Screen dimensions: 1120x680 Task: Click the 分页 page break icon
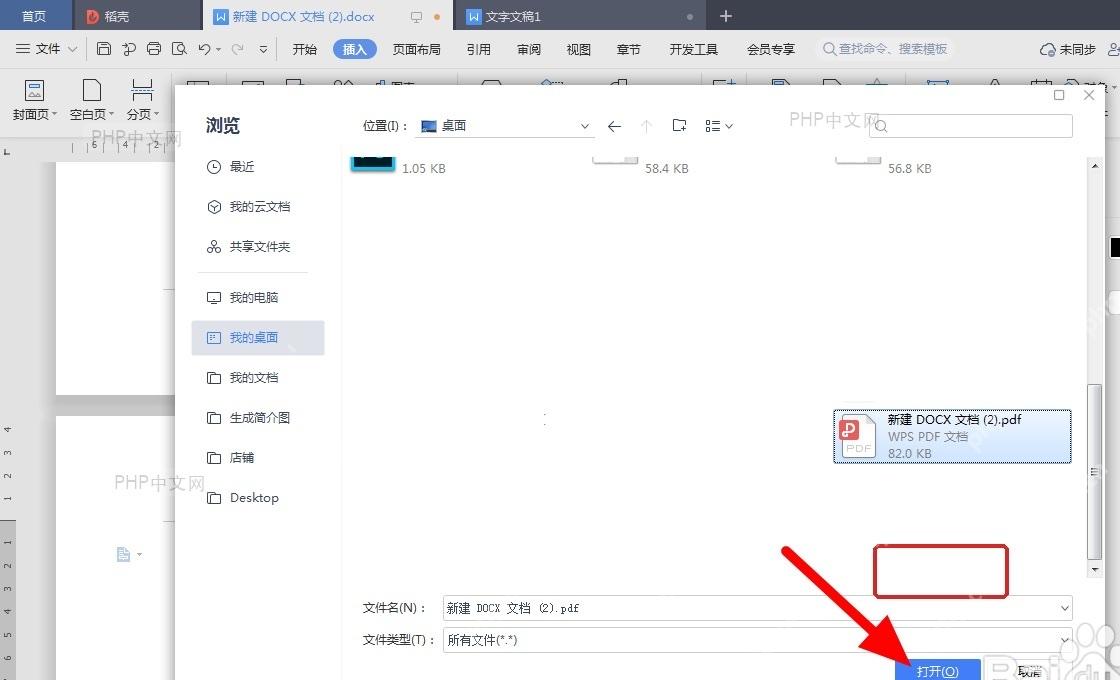click(x=142, y=90)
